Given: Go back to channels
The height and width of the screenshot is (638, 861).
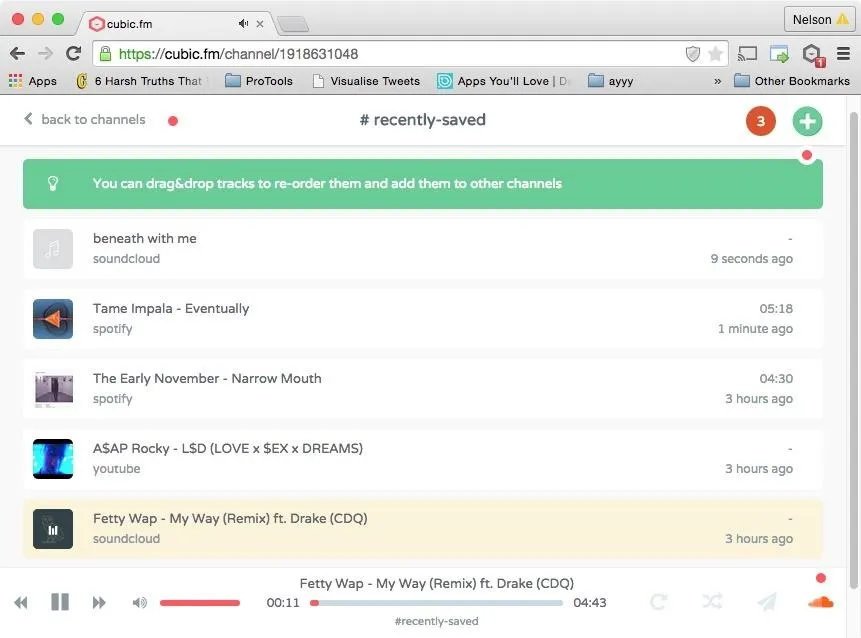Looking at the screenshot, I should (x=85, y=119).
